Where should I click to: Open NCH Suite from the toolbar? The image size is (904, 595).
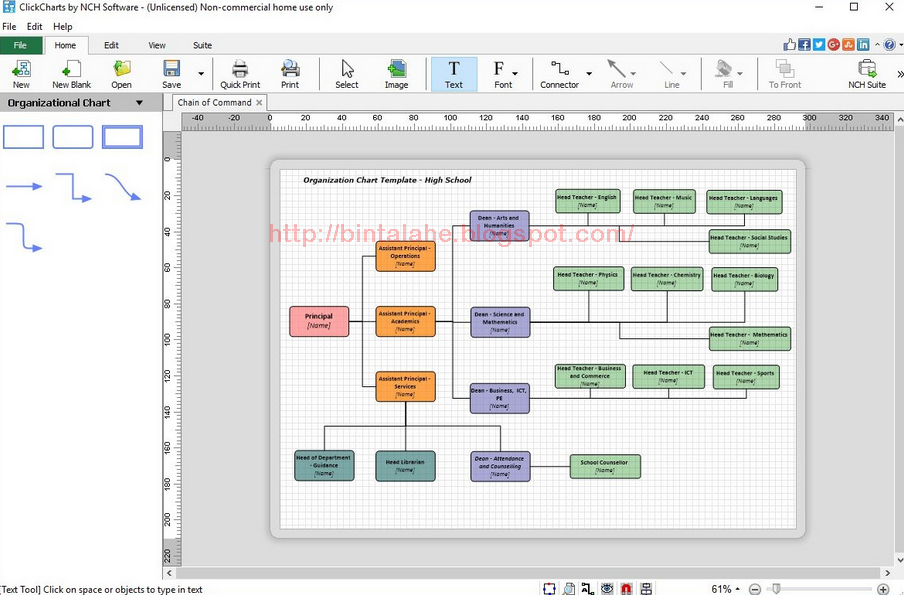(x=866, y=72)
